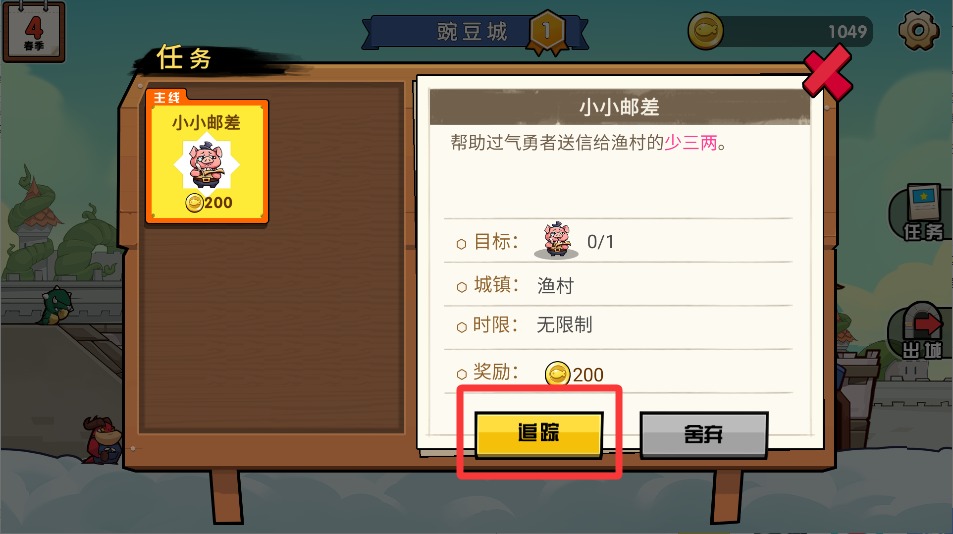Click the 任务 board title
The image size is (953, 534).
pyautogui.click(x=184, y=58)
